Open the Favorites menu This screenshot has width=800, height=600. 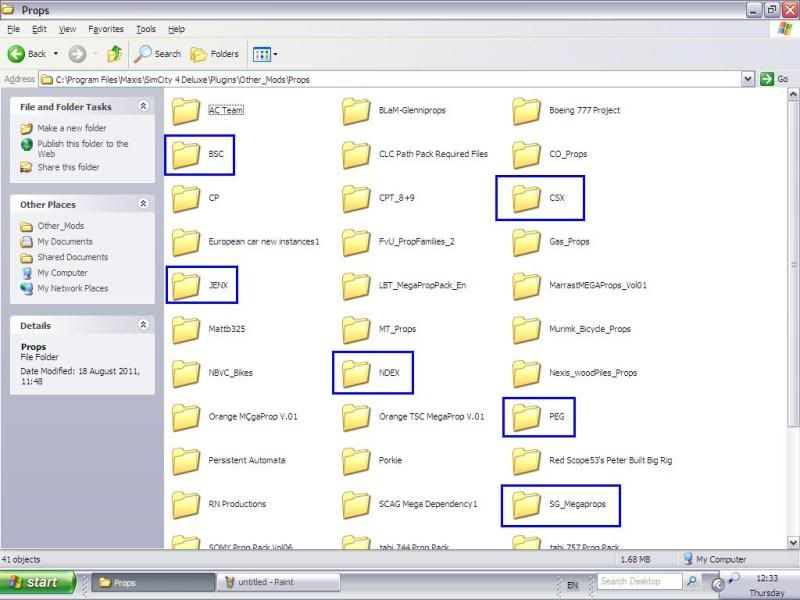coord(106,29)
